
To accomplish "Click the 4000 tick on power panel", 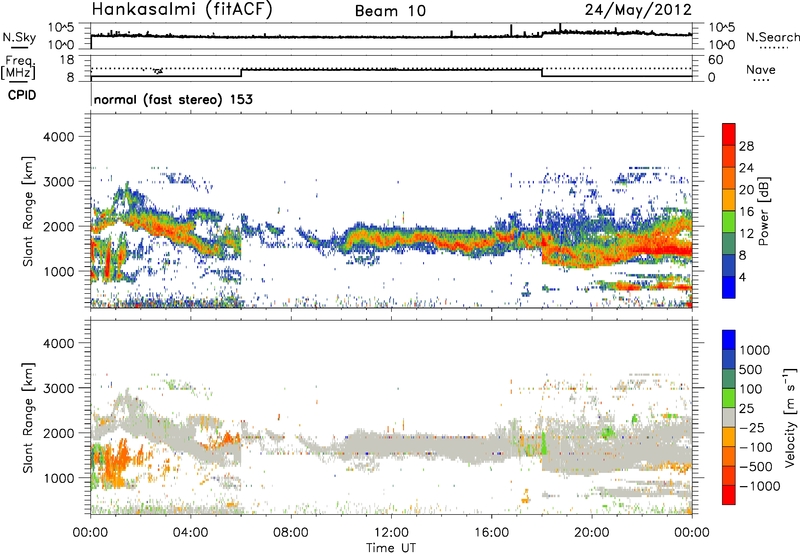I will [x=59, y=137].
